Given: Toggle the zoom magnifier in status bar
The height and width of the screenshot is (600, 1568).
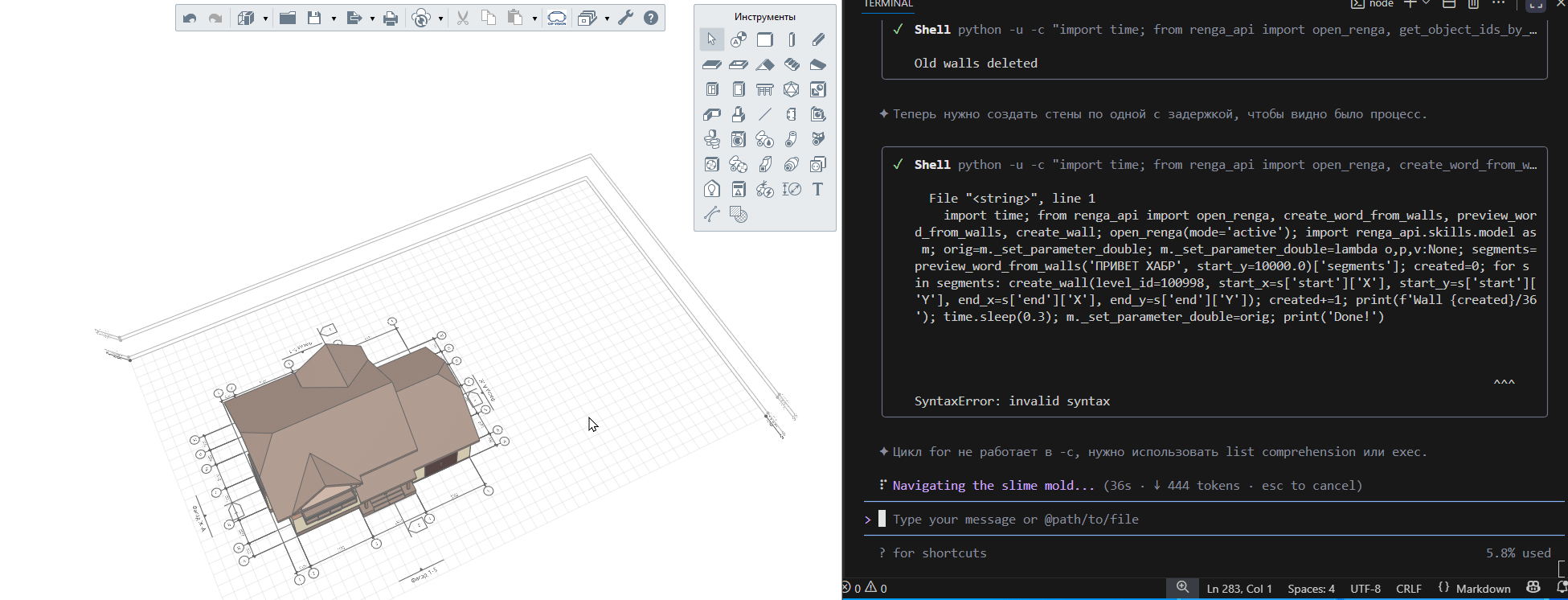Looking at the screenshot, I should pos(1182,588).
